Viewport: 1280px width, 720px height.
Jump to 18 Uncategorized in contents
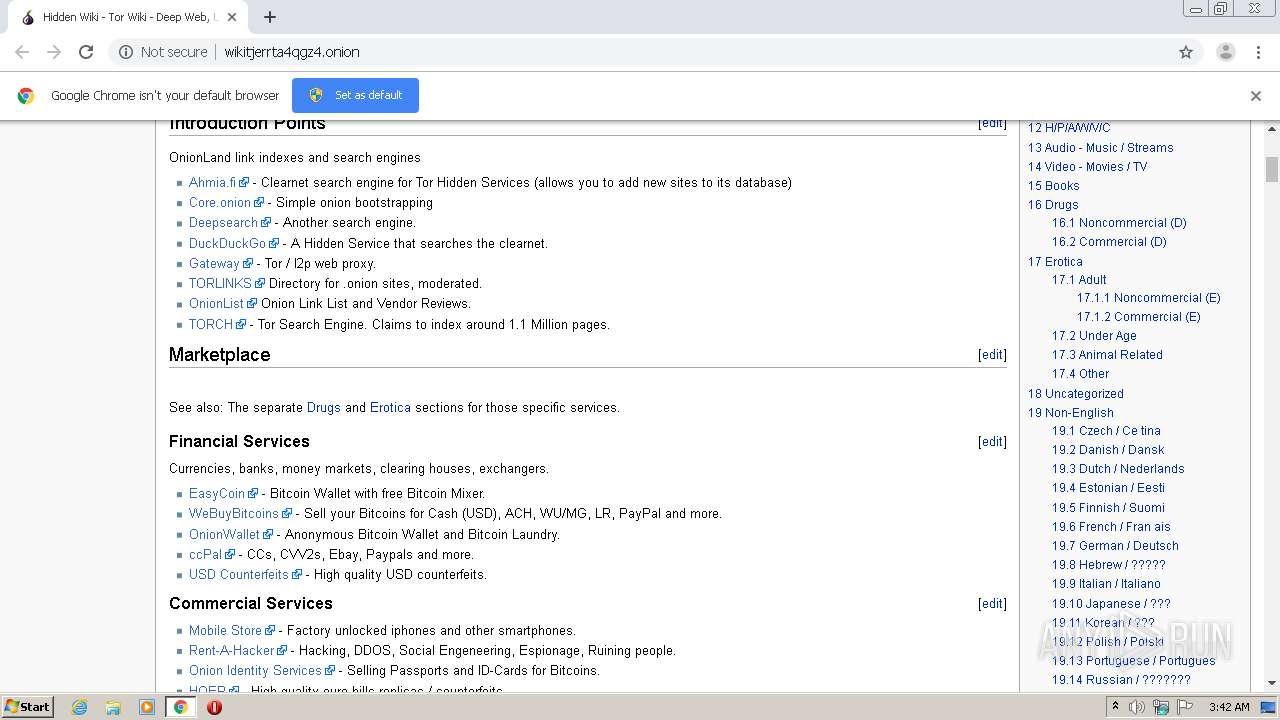click(1076, 393)
